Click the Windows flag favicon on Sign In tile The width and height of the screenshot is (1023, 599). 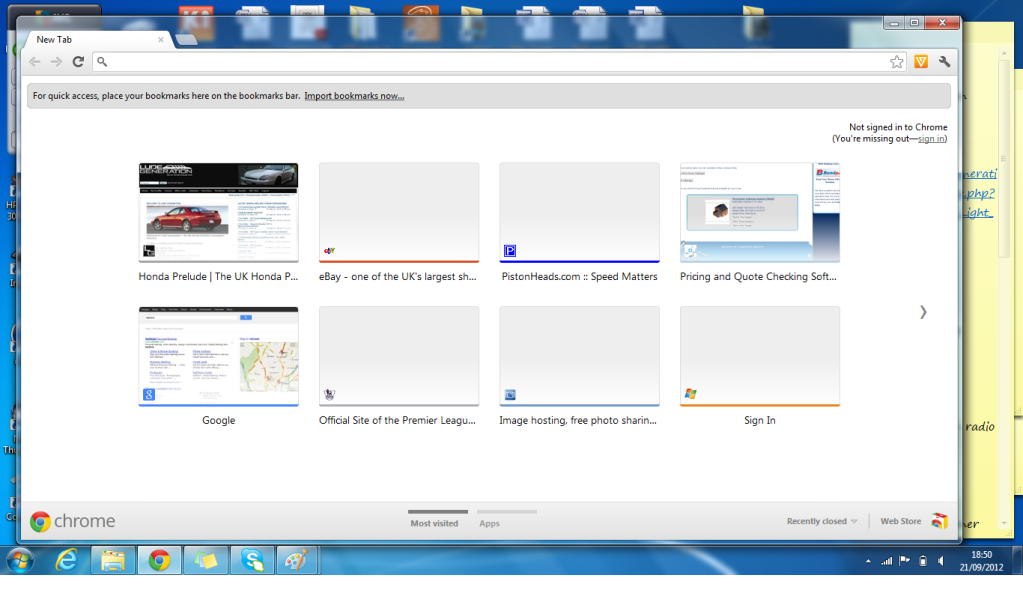point(690,394)
